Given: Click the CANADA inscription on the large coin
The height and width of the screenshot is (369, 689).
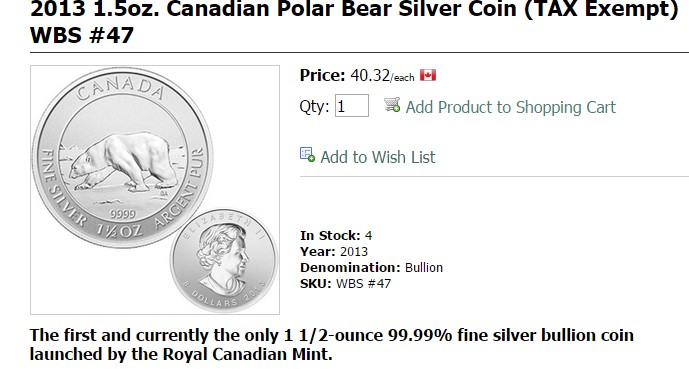Looking at the screenshot, I should [x=120, y=89].
